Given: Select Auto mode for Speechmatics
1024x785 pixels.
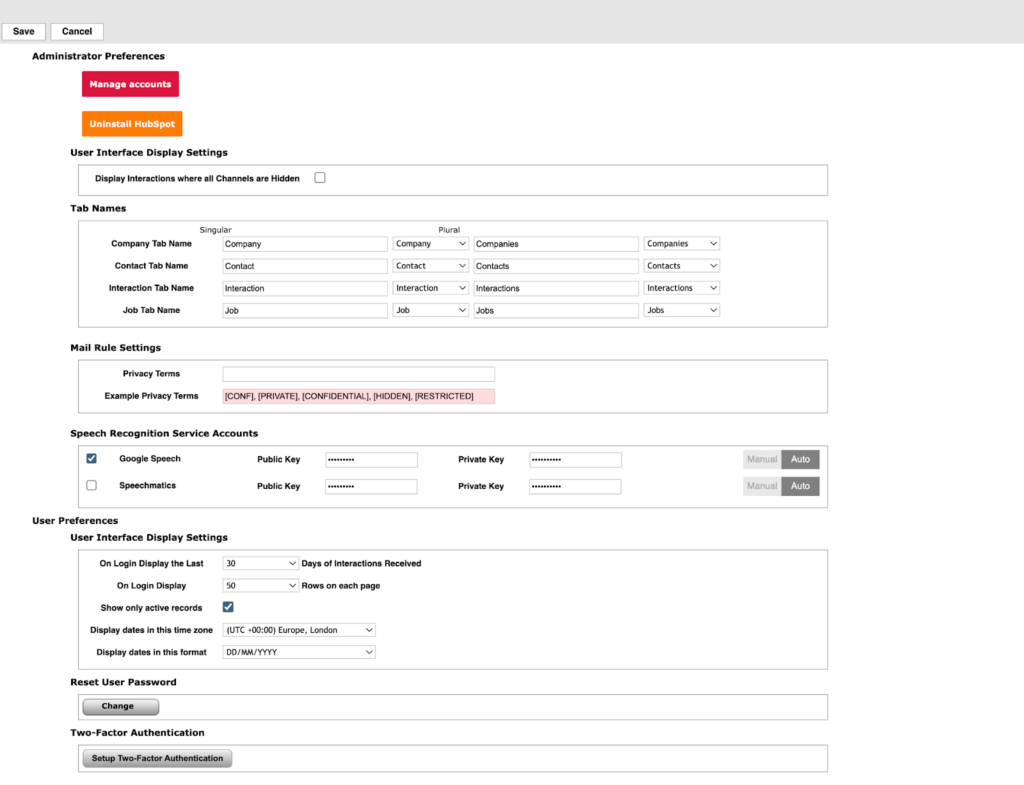Looking at the screenshot, I should [800, 486].
